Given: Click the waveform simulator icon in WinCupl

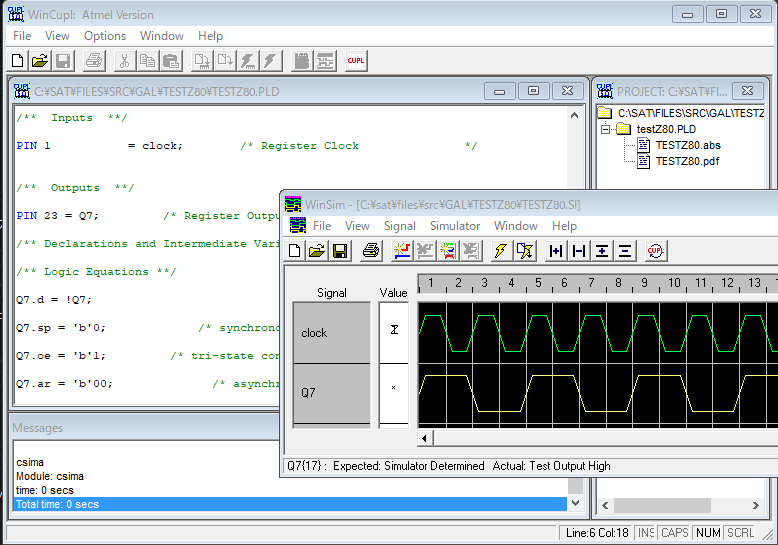Looking at the screenshot, I should (325, 61).
